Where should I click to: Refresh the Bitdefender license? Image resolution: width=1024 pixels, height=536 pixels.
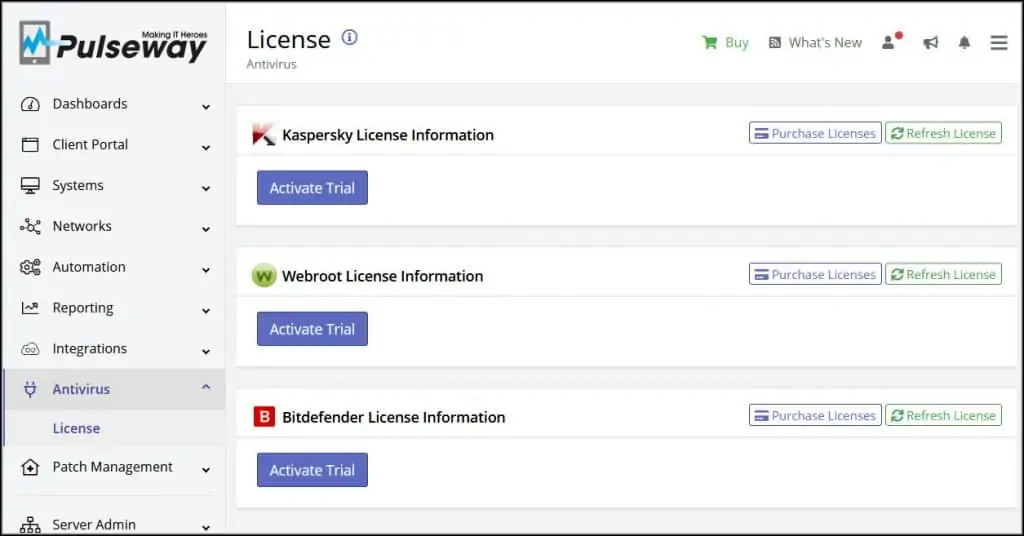943,415
